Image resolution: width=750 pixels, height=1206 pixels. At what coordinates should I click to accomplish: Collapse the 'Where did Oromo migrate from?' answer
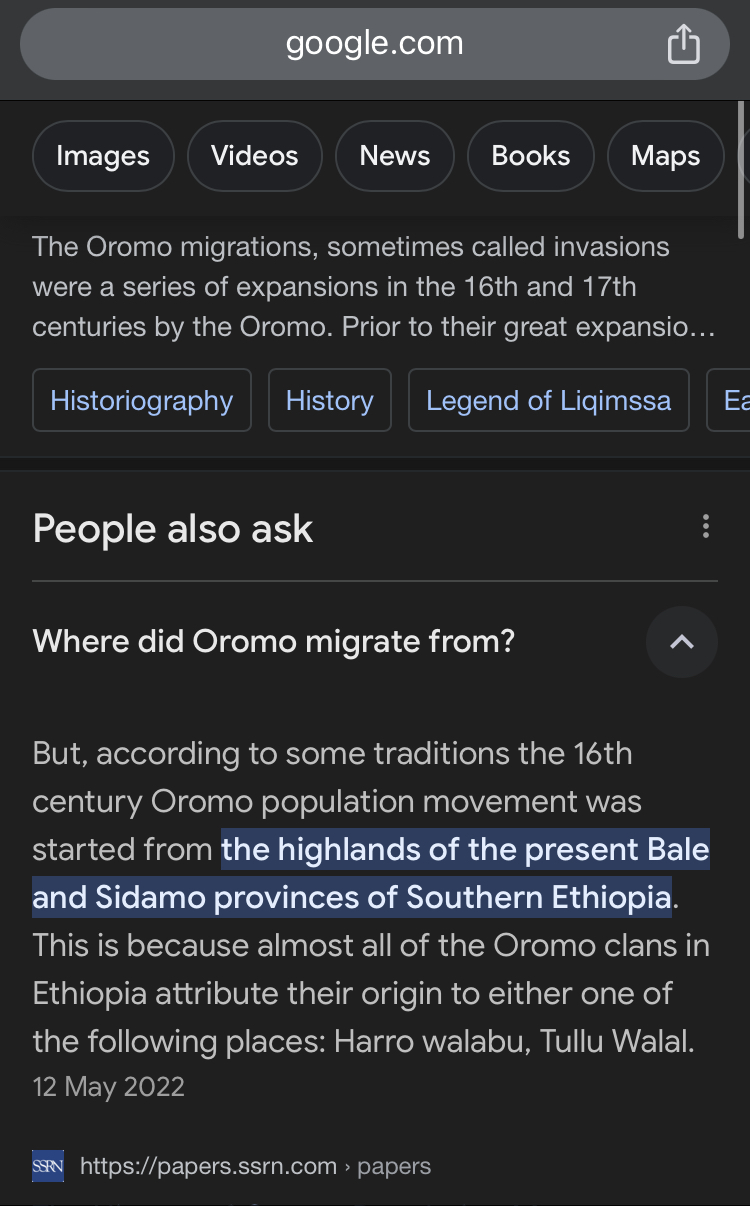682,642
